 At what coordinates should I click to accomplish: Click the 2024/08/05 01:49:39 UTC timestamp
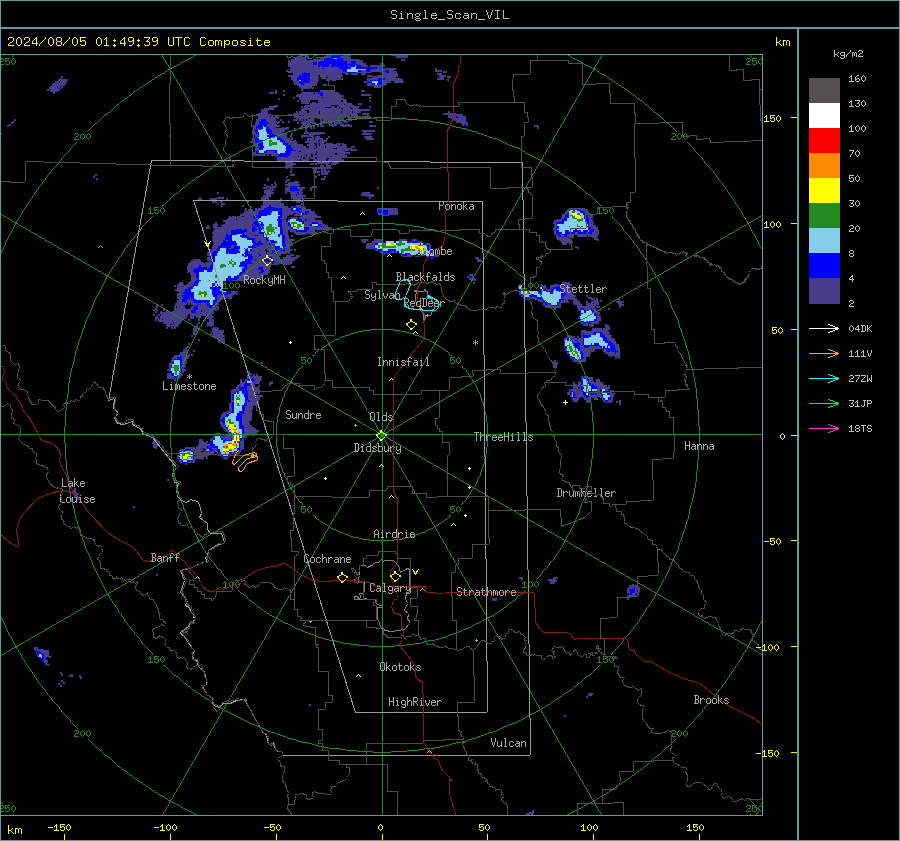[x=138, y=42]
